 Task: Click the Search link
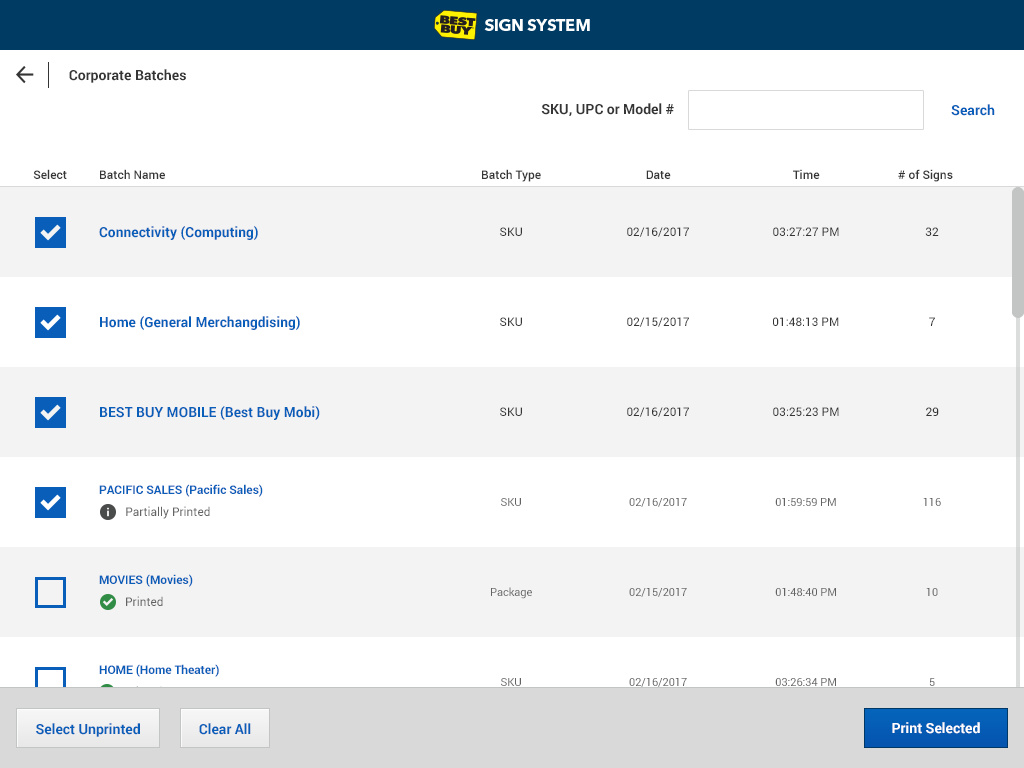point(972,110)
